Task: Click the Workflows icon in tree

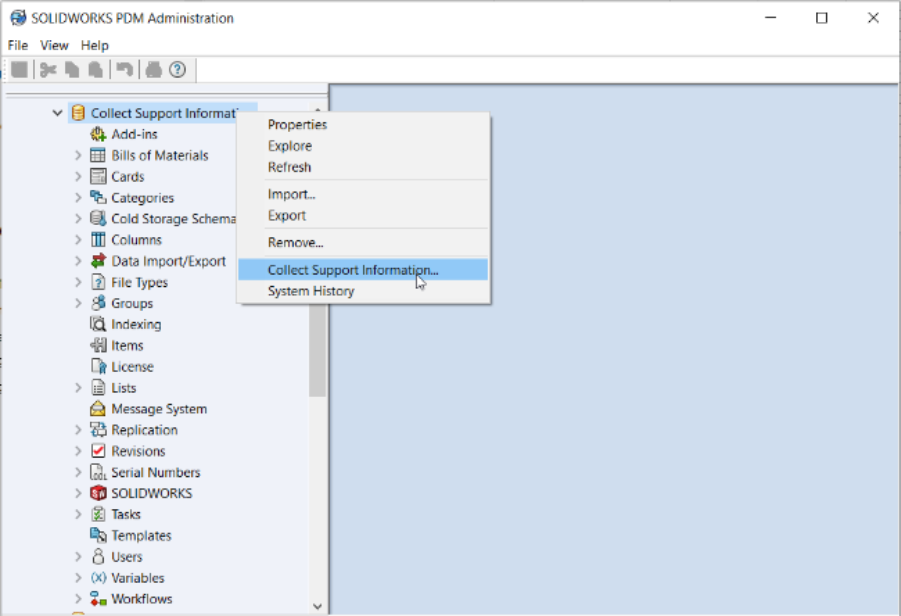Action: pyautogui.click(x=98, y=599)
